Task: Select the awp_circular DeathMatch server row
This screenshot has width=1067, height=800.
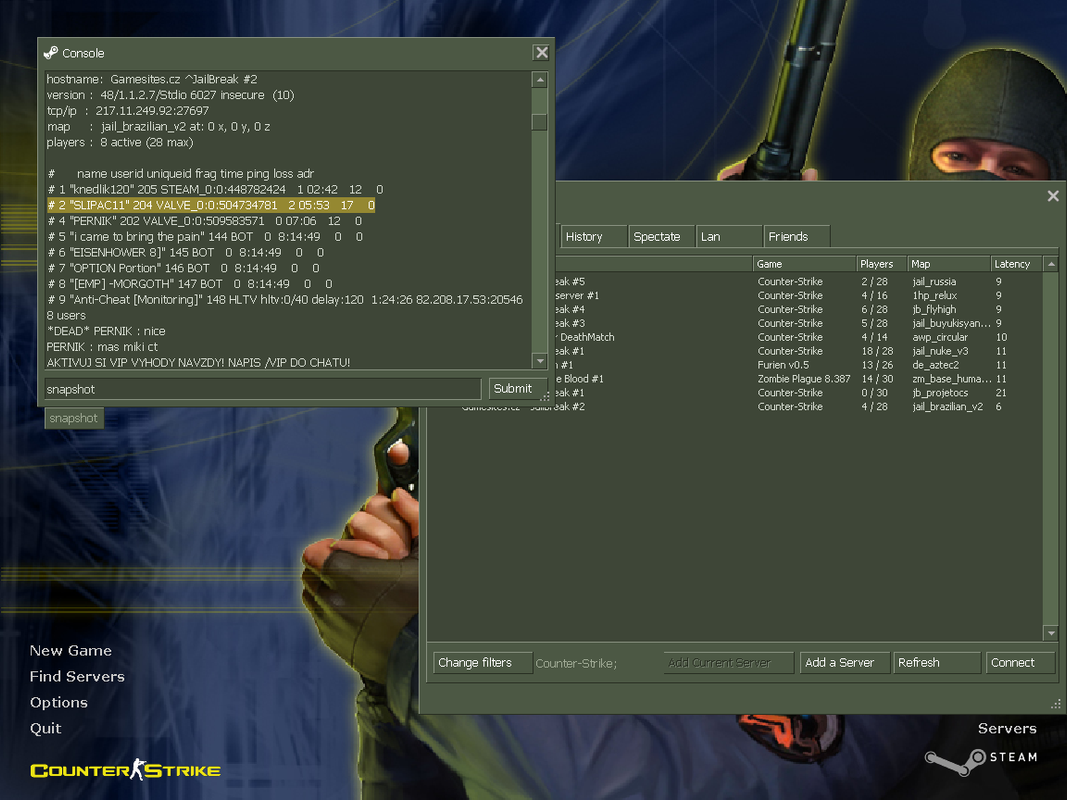Action: click(798, 337)
